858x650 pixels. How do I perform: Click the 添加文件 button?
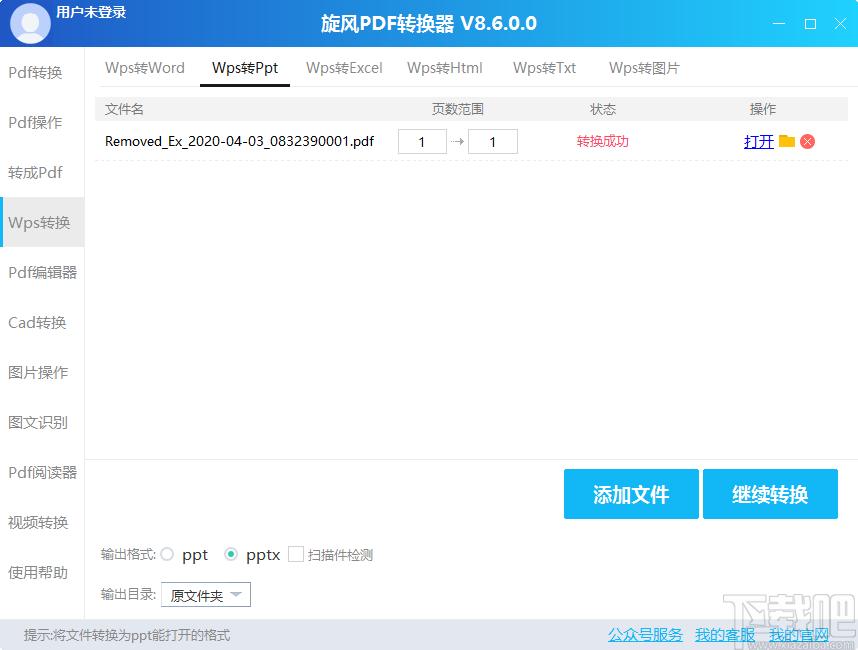(x=631, y=494)
